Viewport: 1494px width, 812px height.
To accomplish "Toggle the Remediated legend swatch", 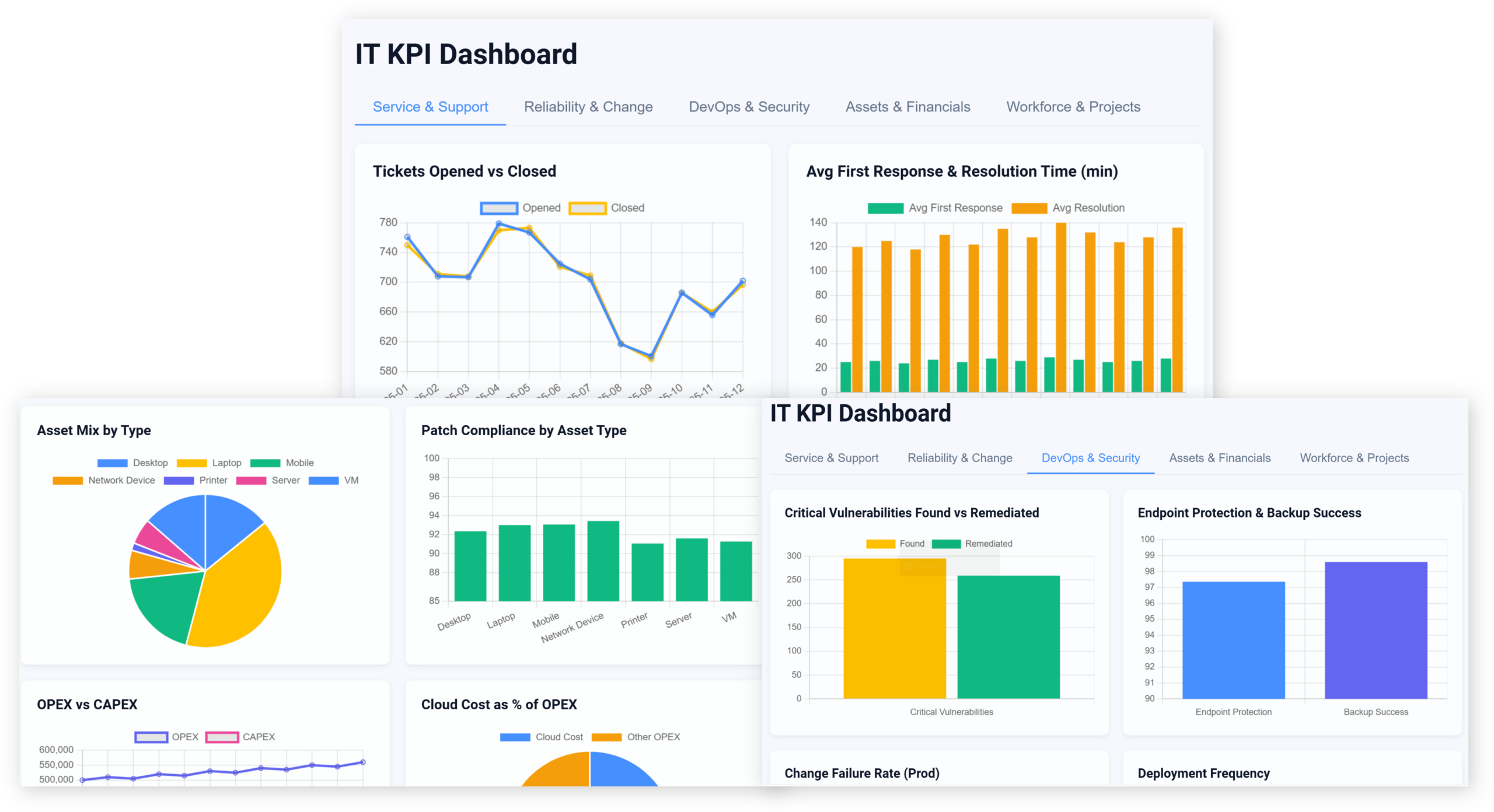I will pyautogui.click(x=946, y=544).
